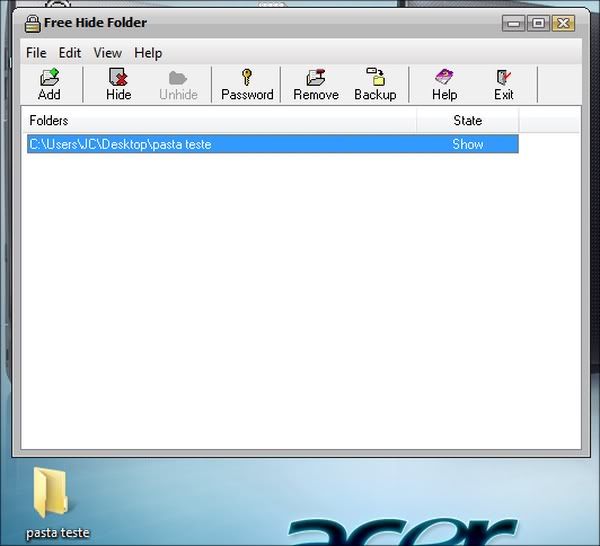Remove the selected folder entry

[x=316, y=84]
